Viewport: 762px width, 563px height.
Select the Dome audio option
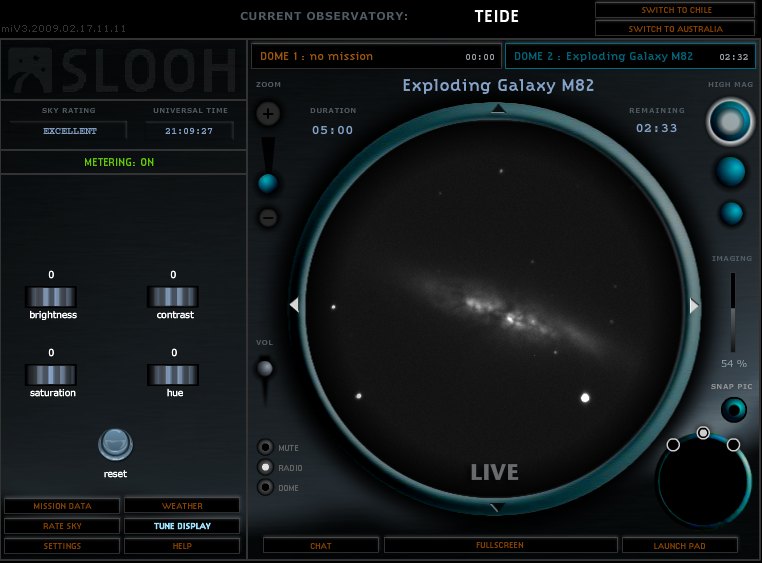(x=265, y=487)
